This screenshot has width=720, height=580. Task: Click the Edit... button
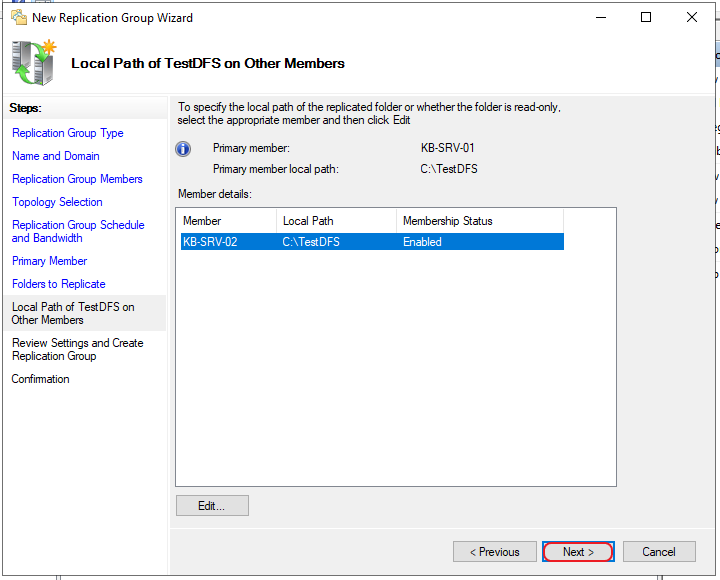click(212, 506)
